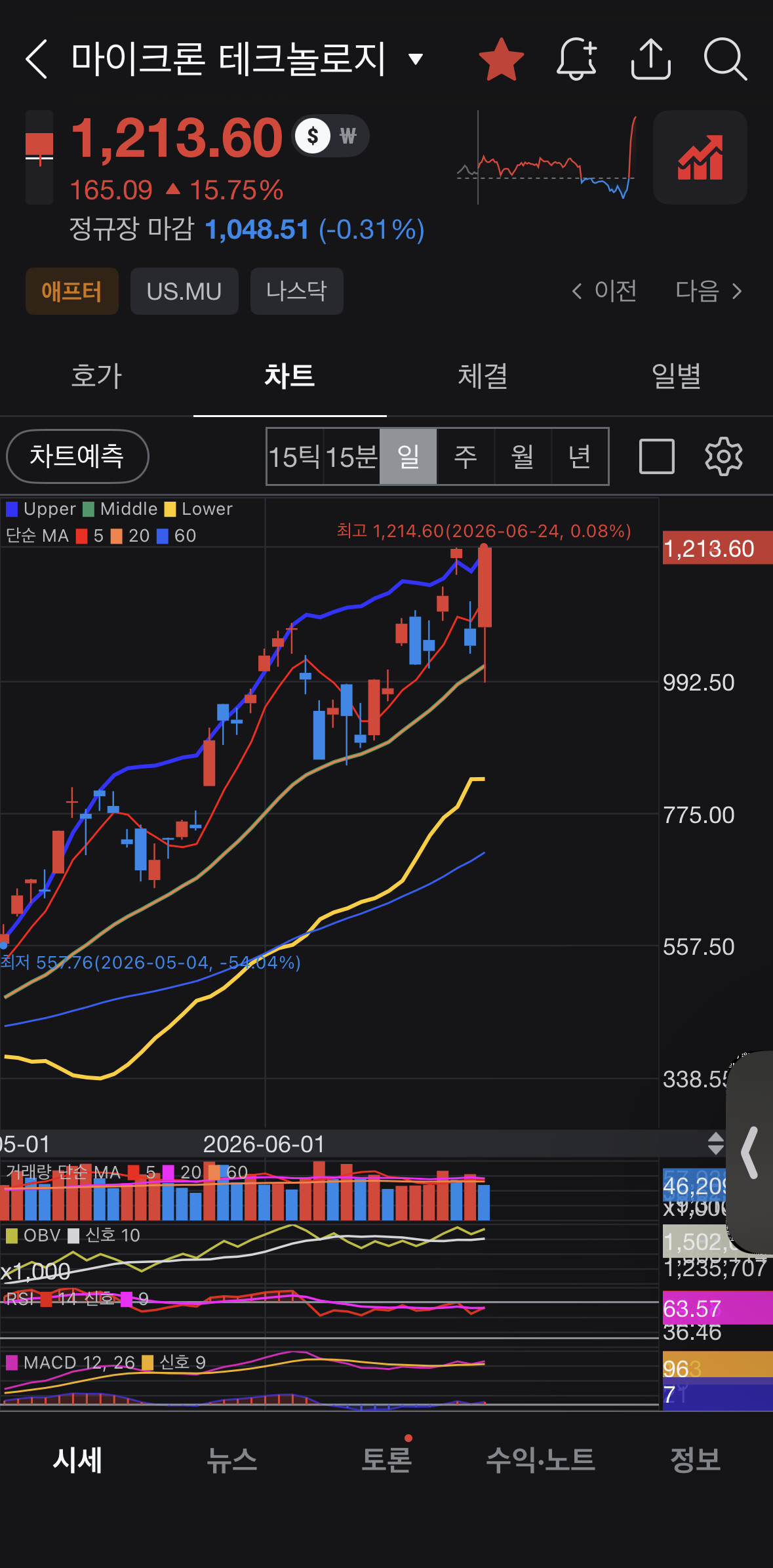Tap the red rising chart icon button

tap(700, 157)
